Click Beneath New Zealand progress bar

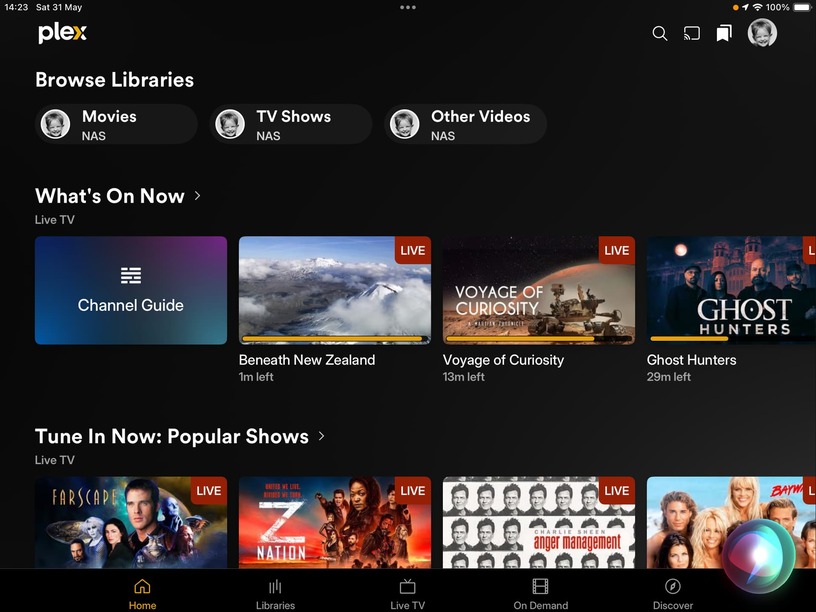pos(335,339)
